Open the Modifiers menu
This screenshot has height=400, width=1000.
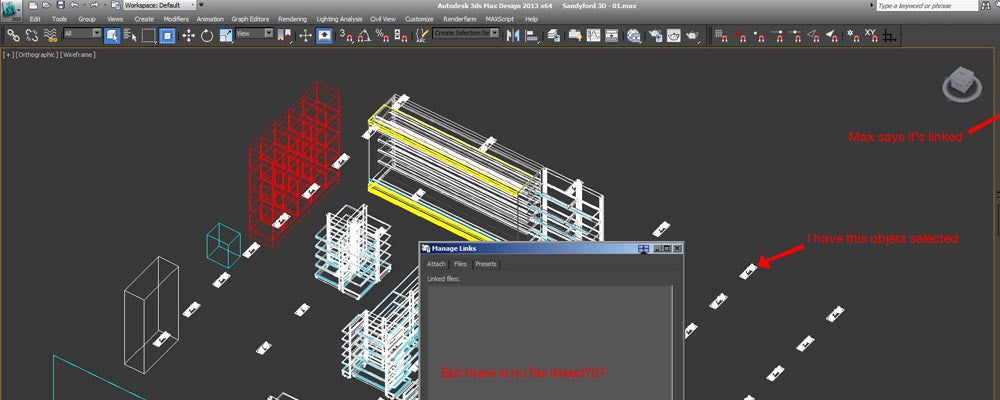[x=175, y=19]
